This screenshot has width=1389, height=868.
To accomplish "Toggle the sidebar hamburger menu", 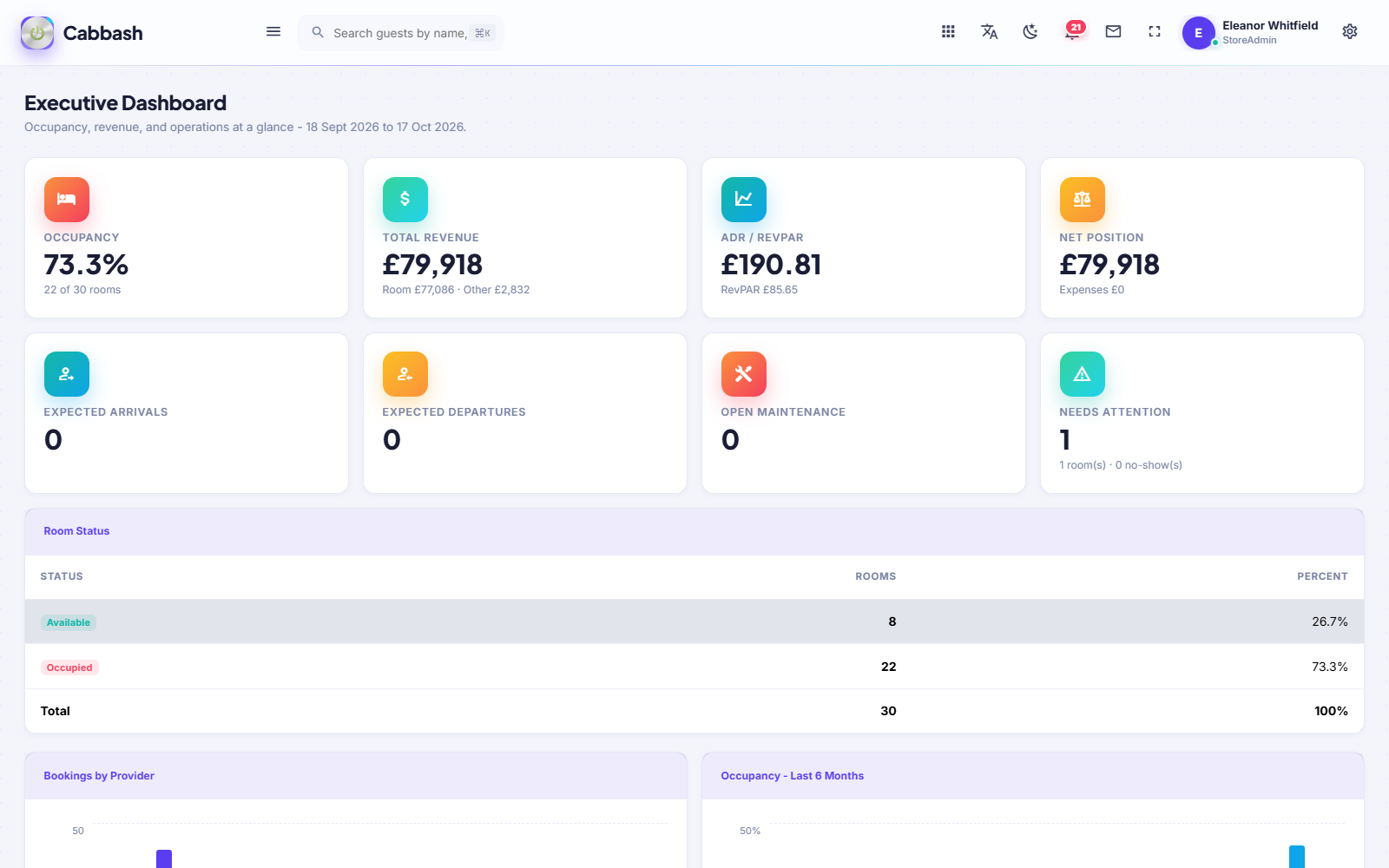I will (x=273, y=32).
